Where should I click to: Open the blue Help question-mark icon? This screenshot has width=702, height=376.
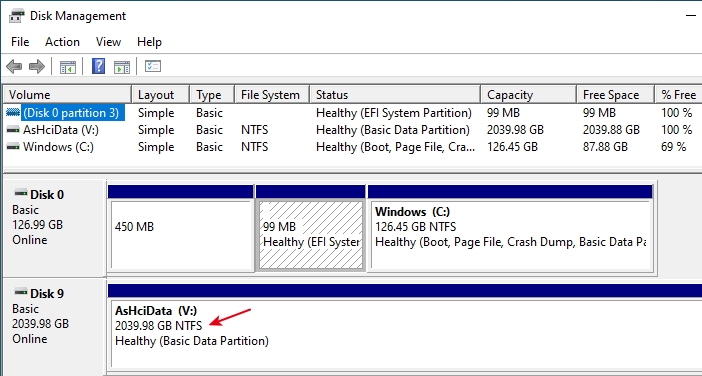(98, 66)
